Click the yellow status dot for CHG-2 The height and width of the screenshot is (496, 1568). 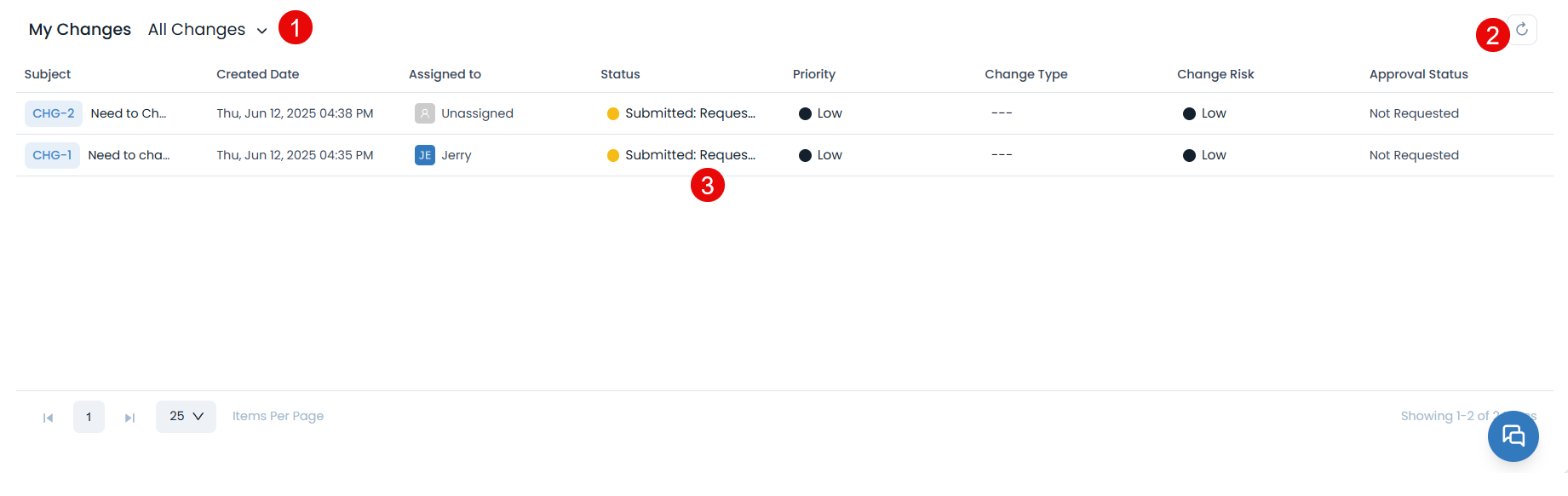(x=613, y=113)
